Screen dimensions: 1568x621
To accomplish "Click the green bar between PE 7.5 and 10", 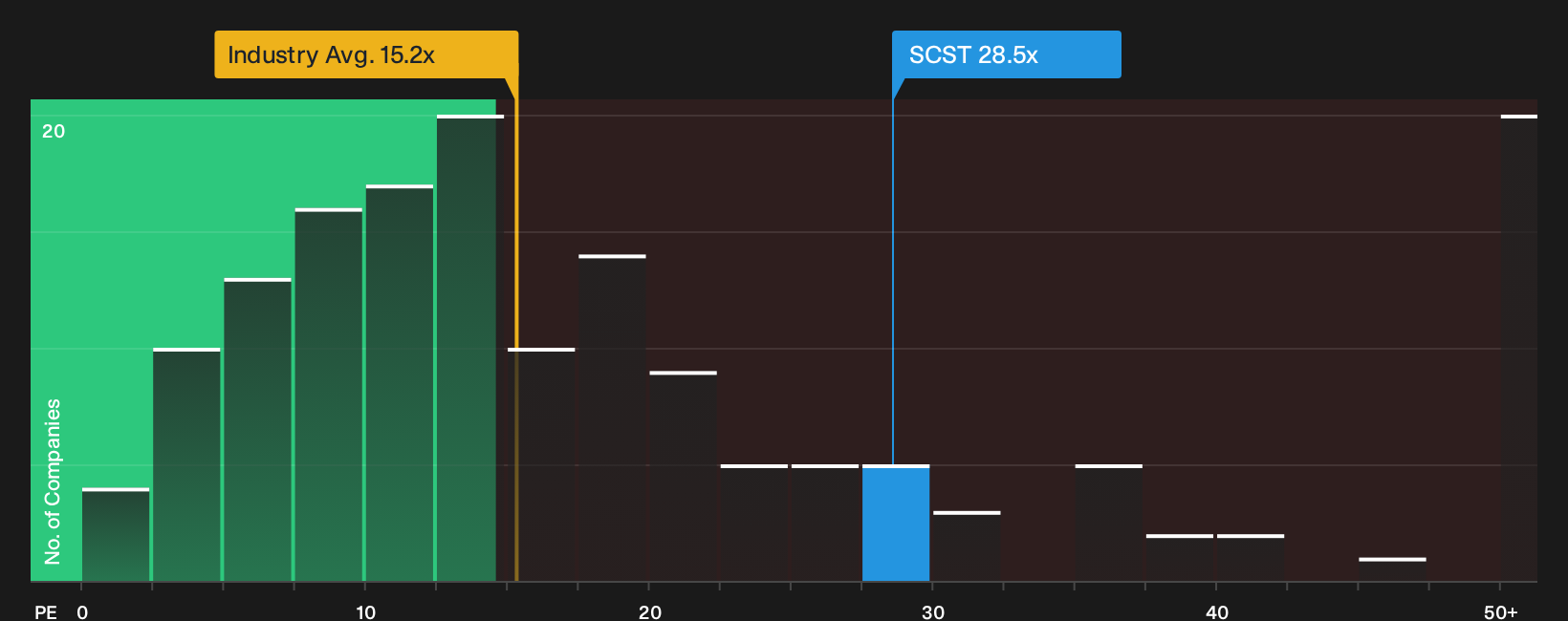I will [x=328, y=396].
